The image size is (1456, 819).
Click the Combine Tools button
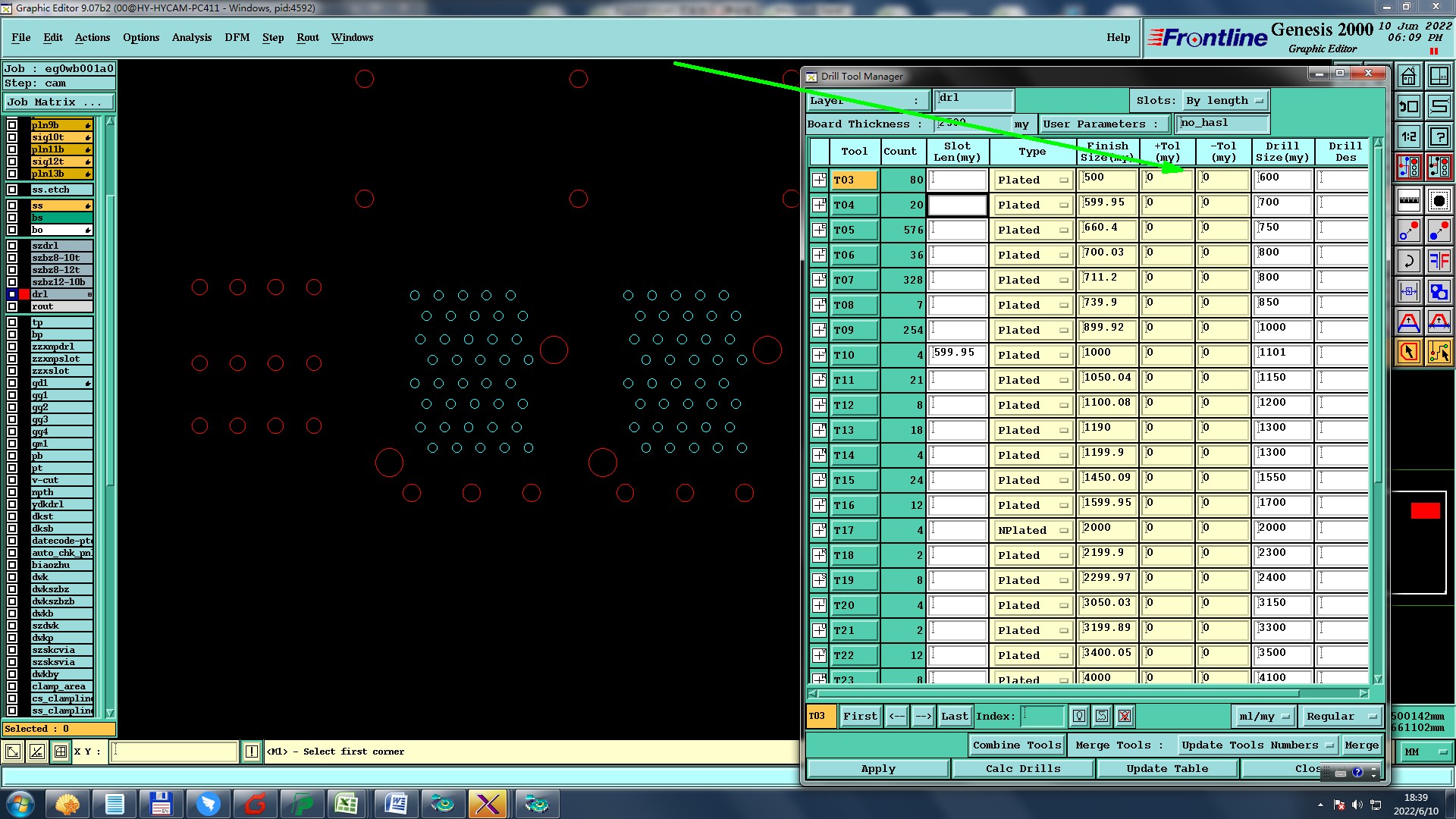[x=1016, y=745]
